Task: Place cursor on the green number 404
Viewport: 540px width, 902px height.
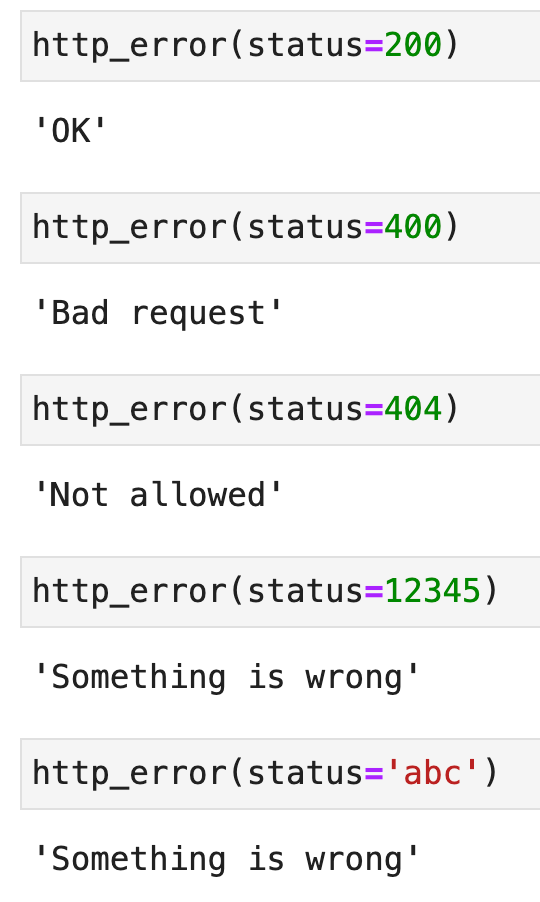Action: [412, 409]
